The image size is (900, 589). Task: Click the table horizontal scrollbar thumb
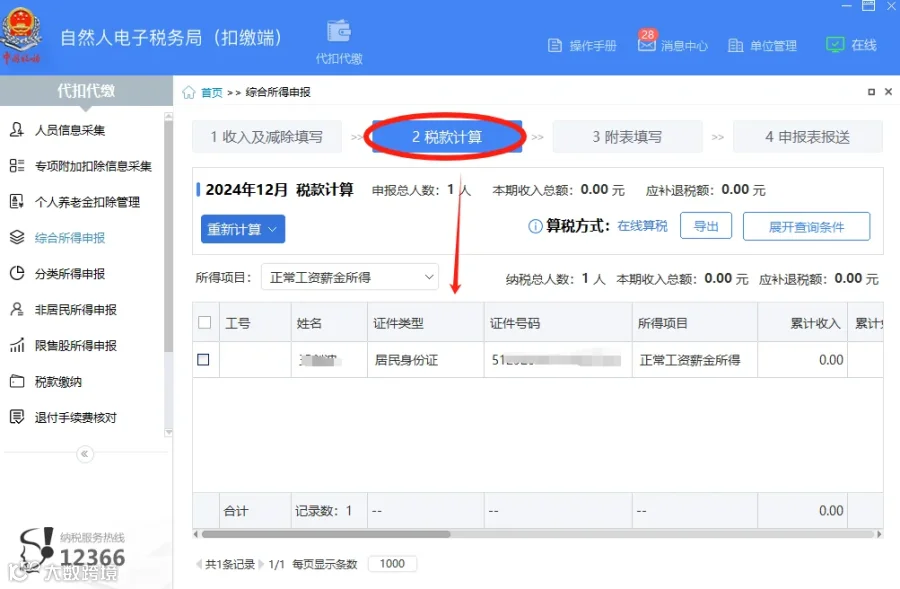pos(325,534)
